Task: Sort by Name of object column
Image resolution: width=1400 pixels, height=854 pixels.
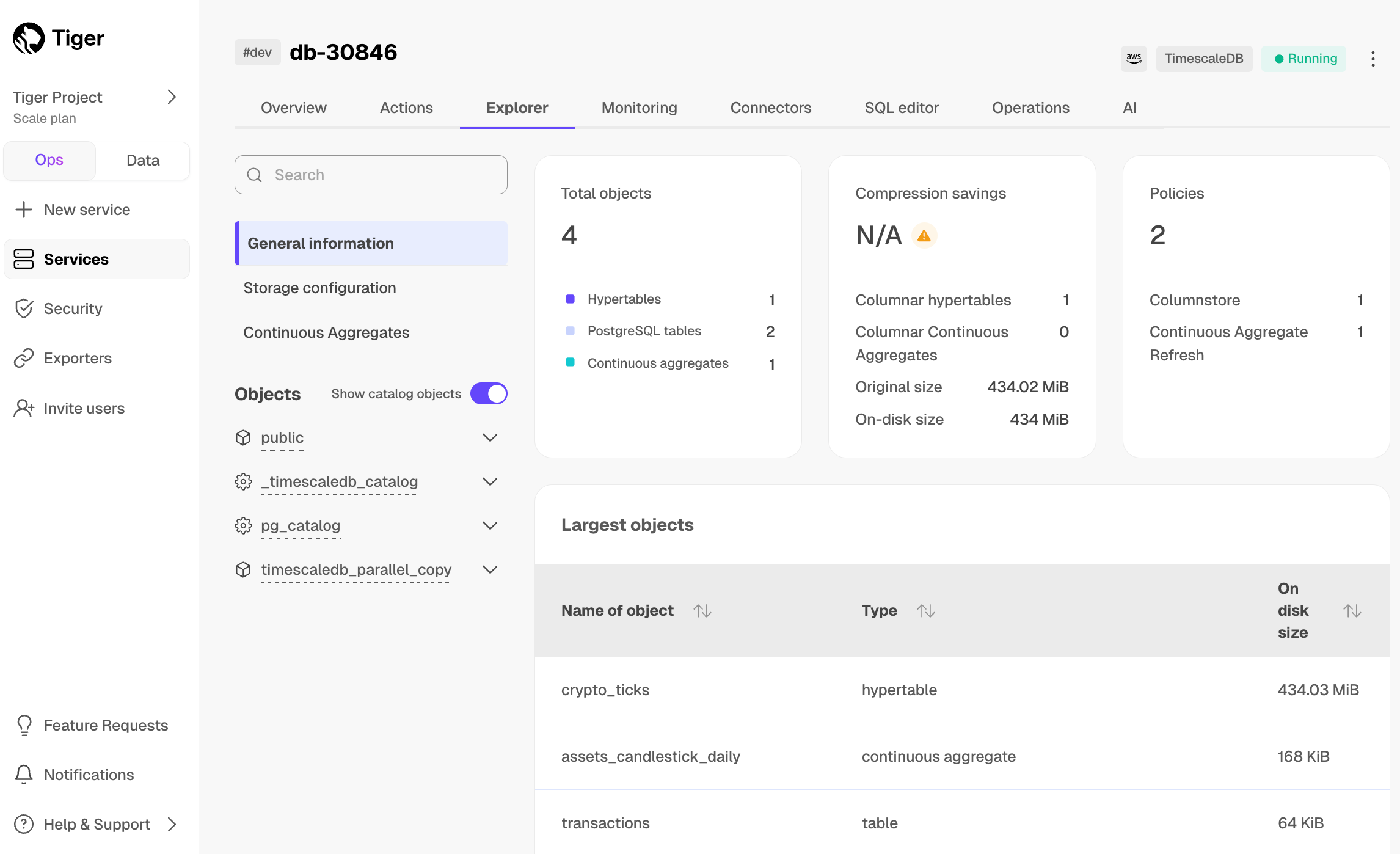Action: pos(702,610)
